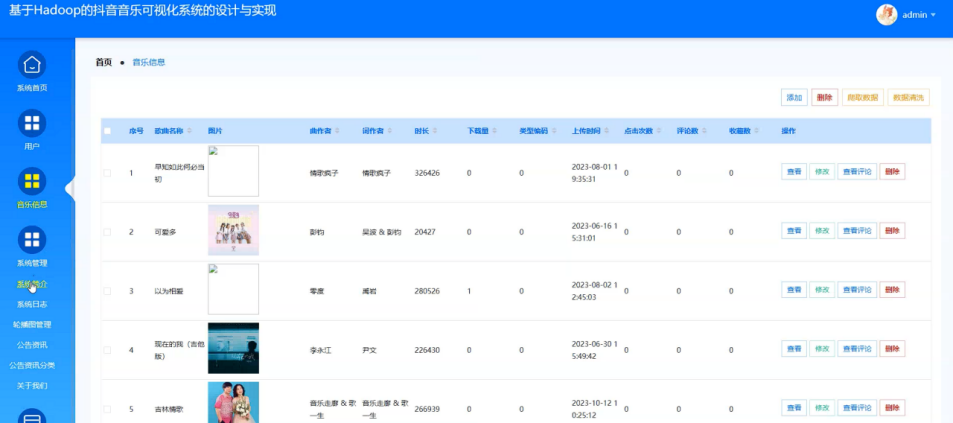
Task: Click 修改 for 早知如此何必当初 row
Action: (x=822, y=171)
